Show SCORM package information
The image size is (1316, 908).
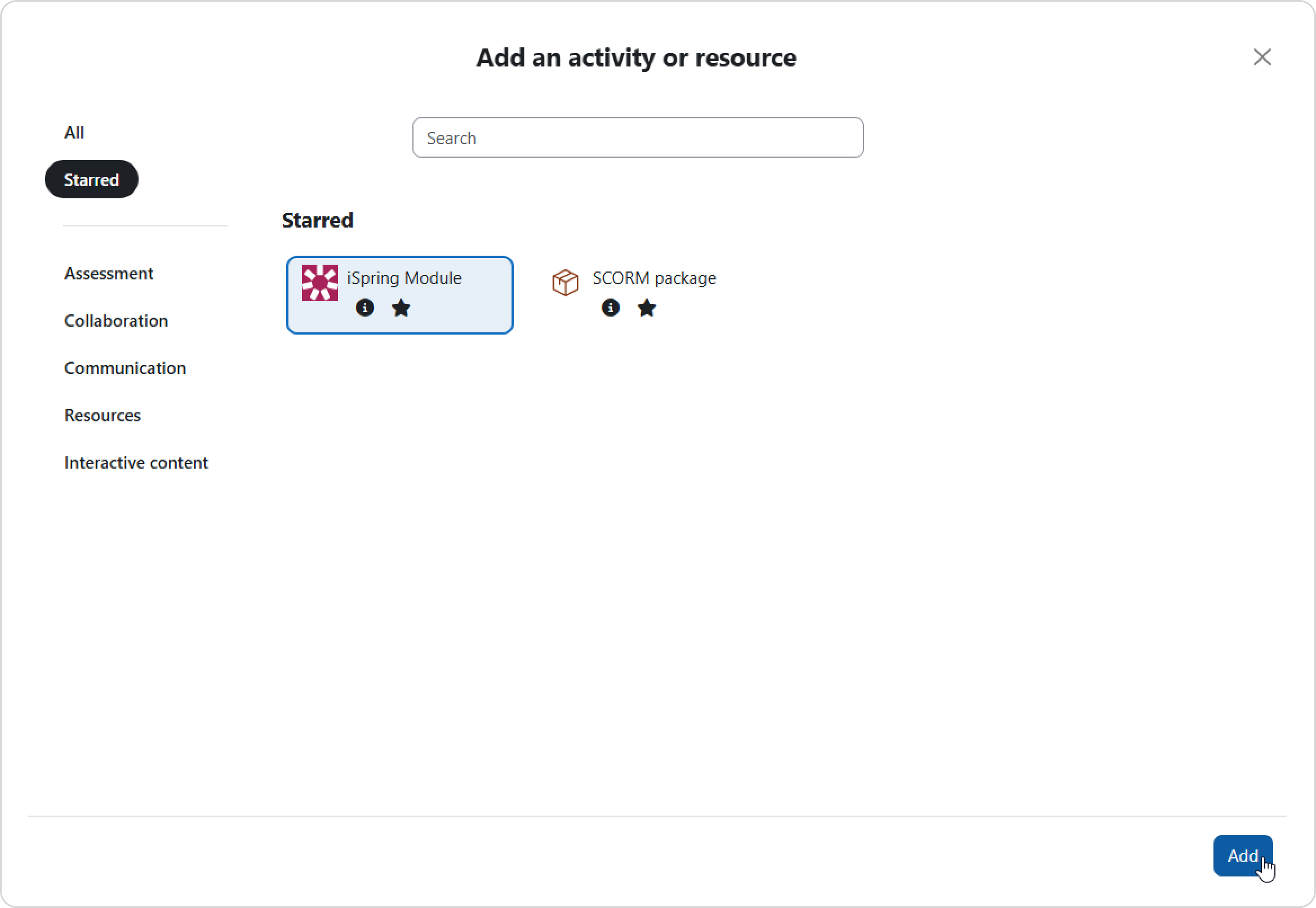pos(610,308)
